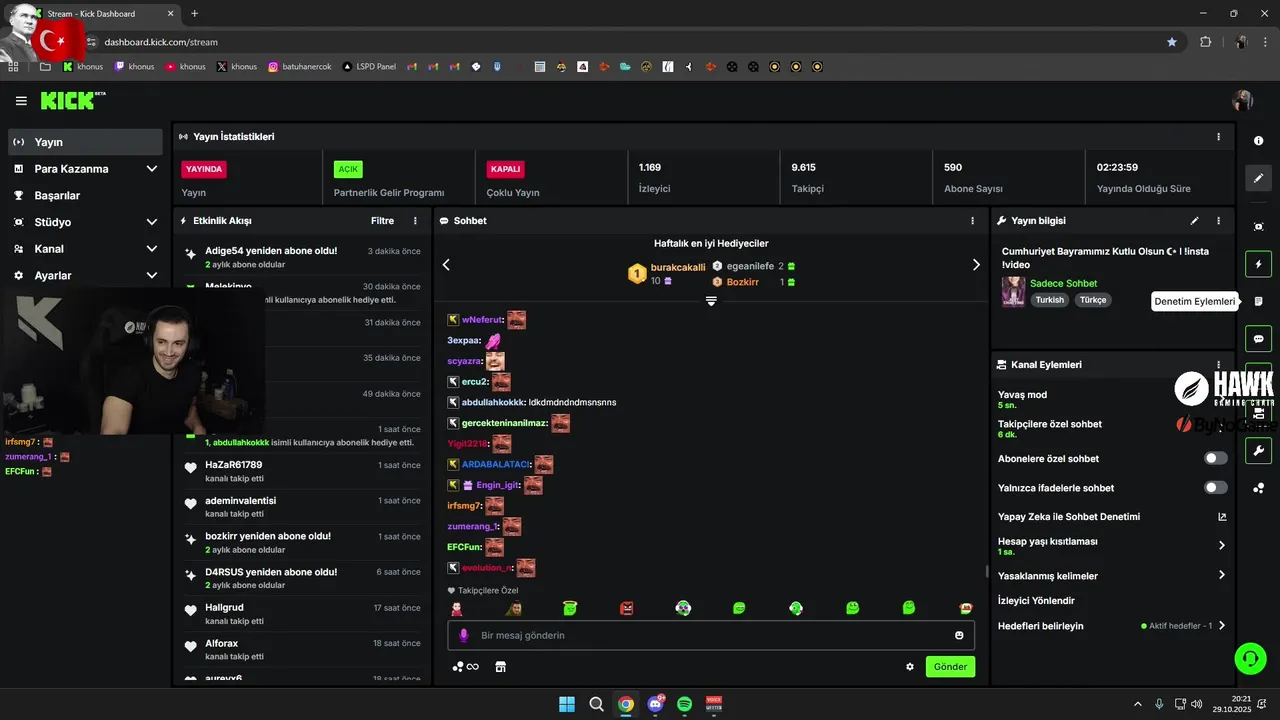Click Sadece Sohbet category link
1280x720 pixels.
(x=1063, y=283)
